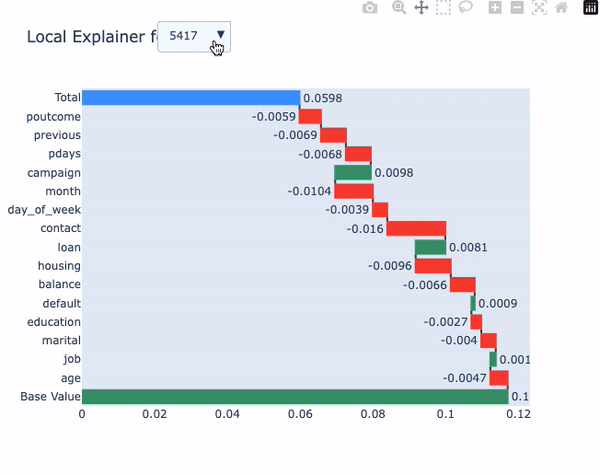
Task: Click the y-axis label day_of_week
Action: pyautogui.click(x=44, y=210)
